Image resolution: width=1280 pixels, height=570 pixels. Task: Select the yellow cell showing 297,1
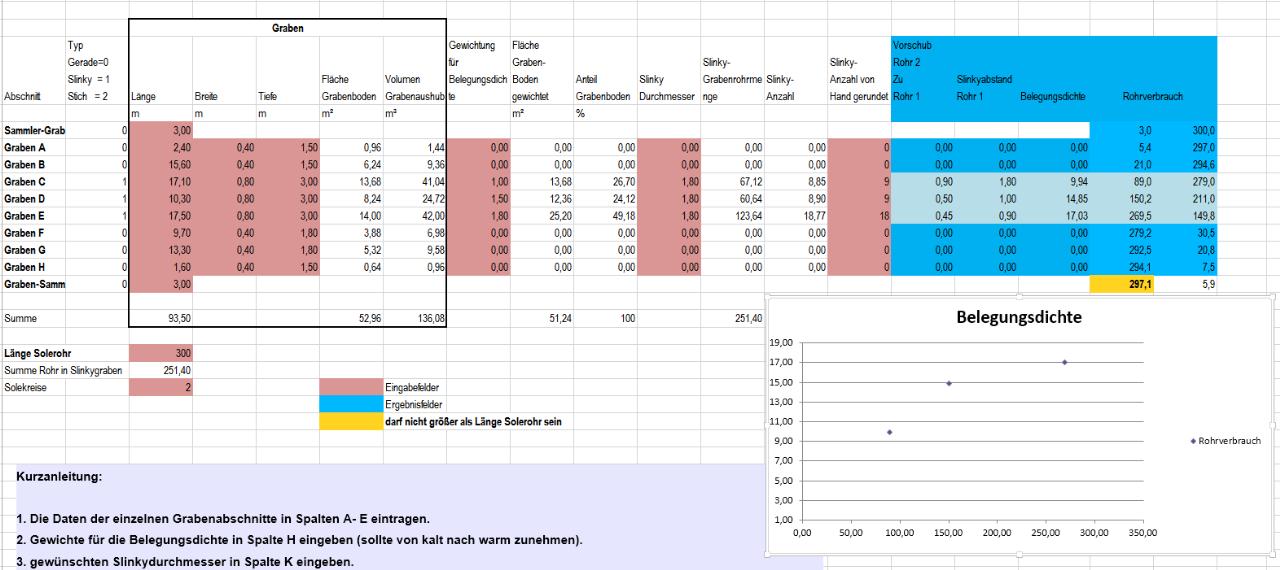pos(1122,284)
